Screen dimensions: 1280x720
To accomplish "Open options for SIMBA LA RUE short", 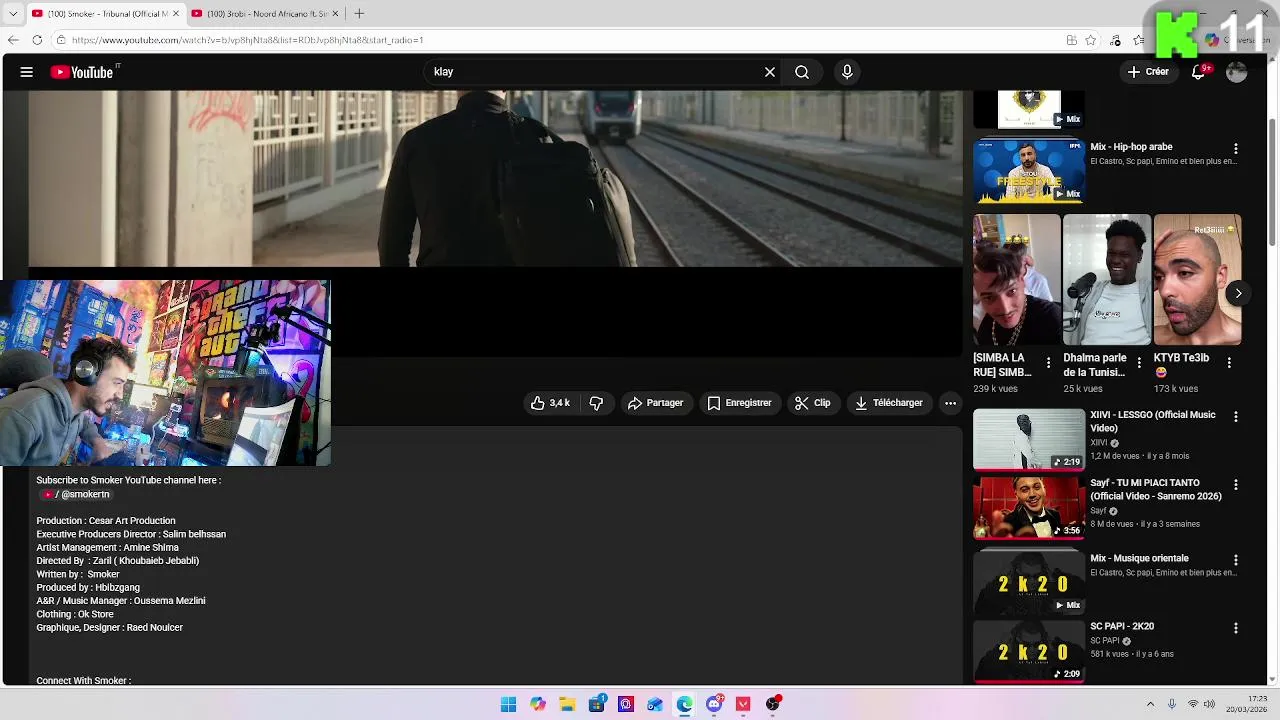I will 1048,363.
